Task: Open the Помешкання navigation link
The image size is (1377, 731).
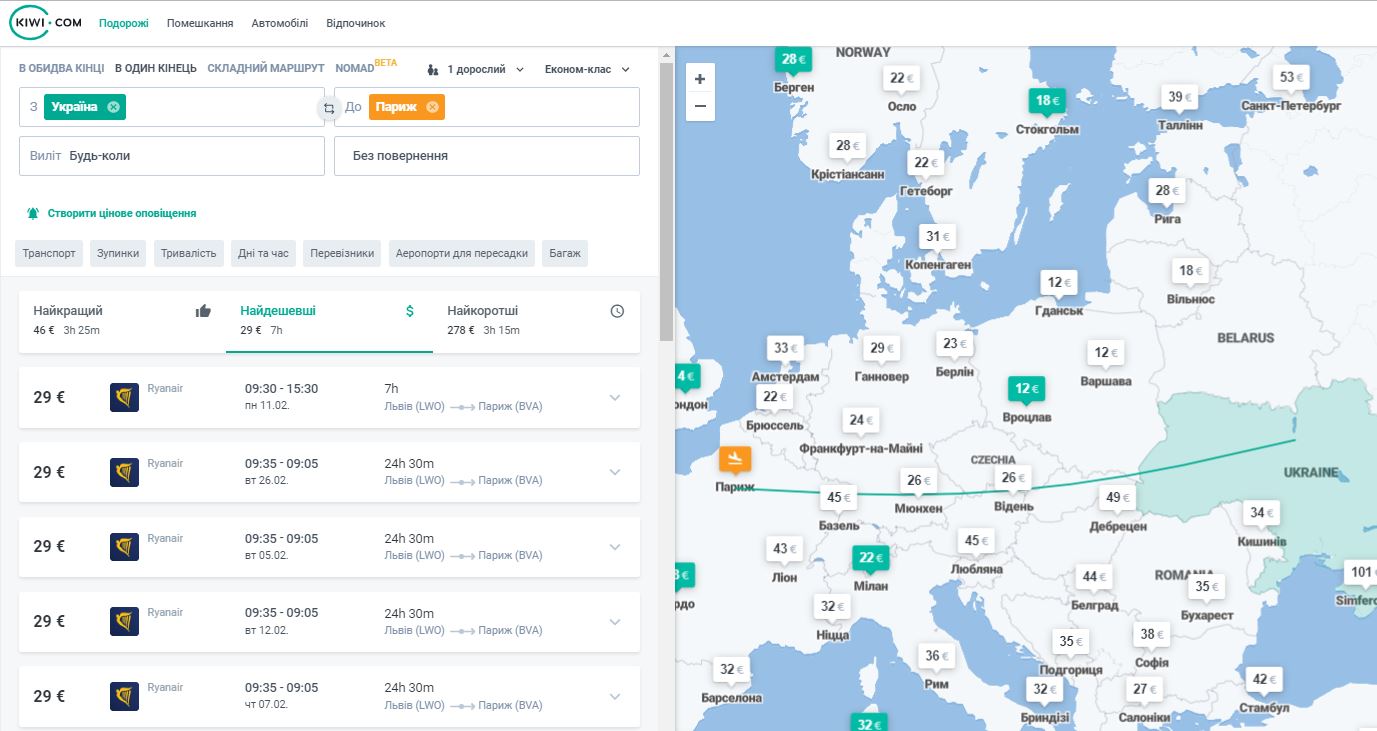Action: tap(200, 23)
